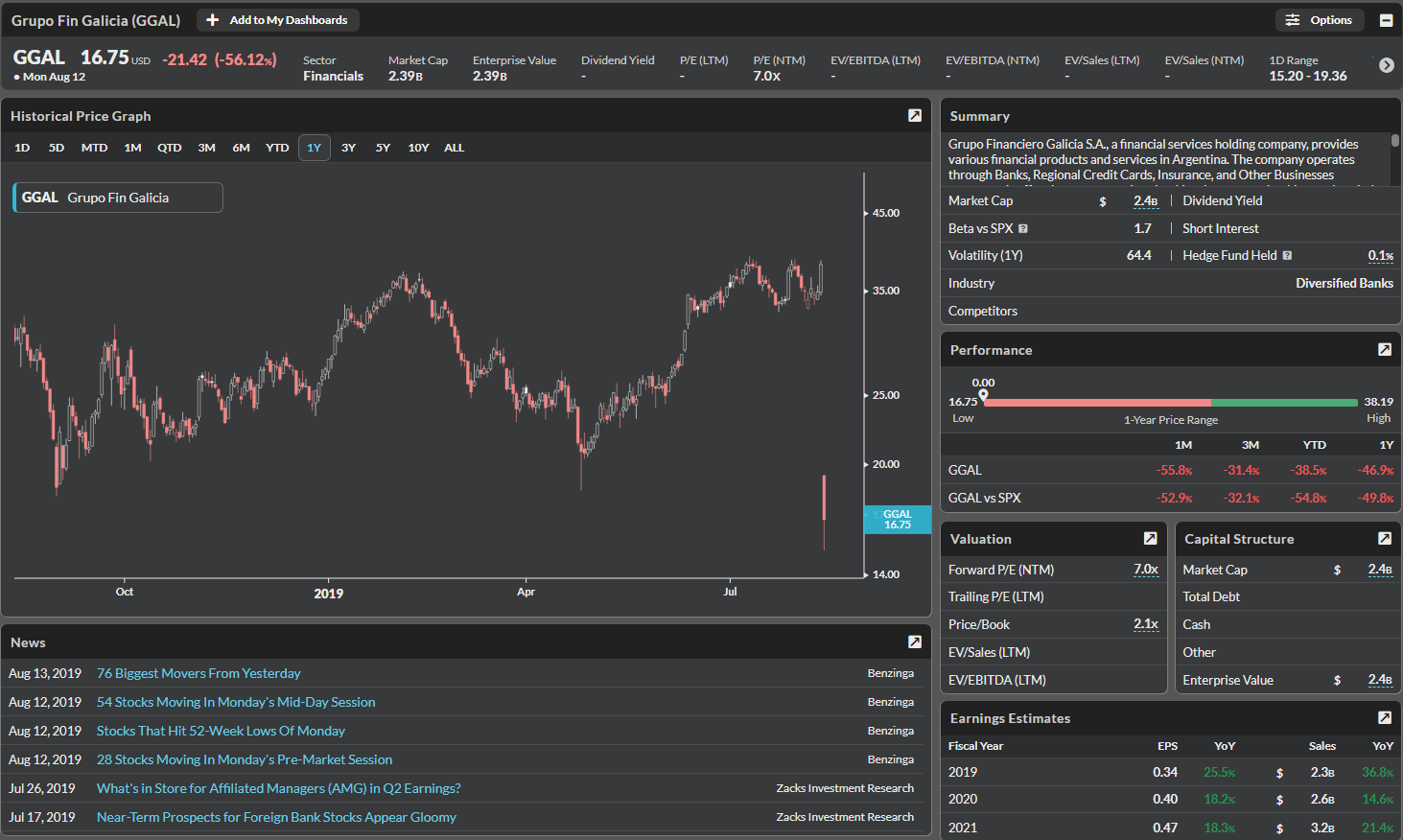Open 'Stocks That Hit 52-Week Lows' article
This screenshot has height=840, width=1403.
[221, 731]
